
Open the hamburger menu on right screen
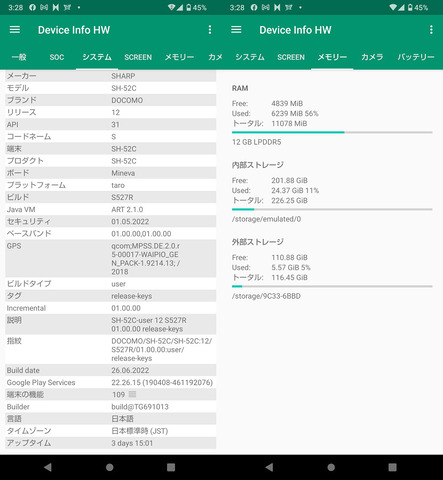click(x=236, y=30)
